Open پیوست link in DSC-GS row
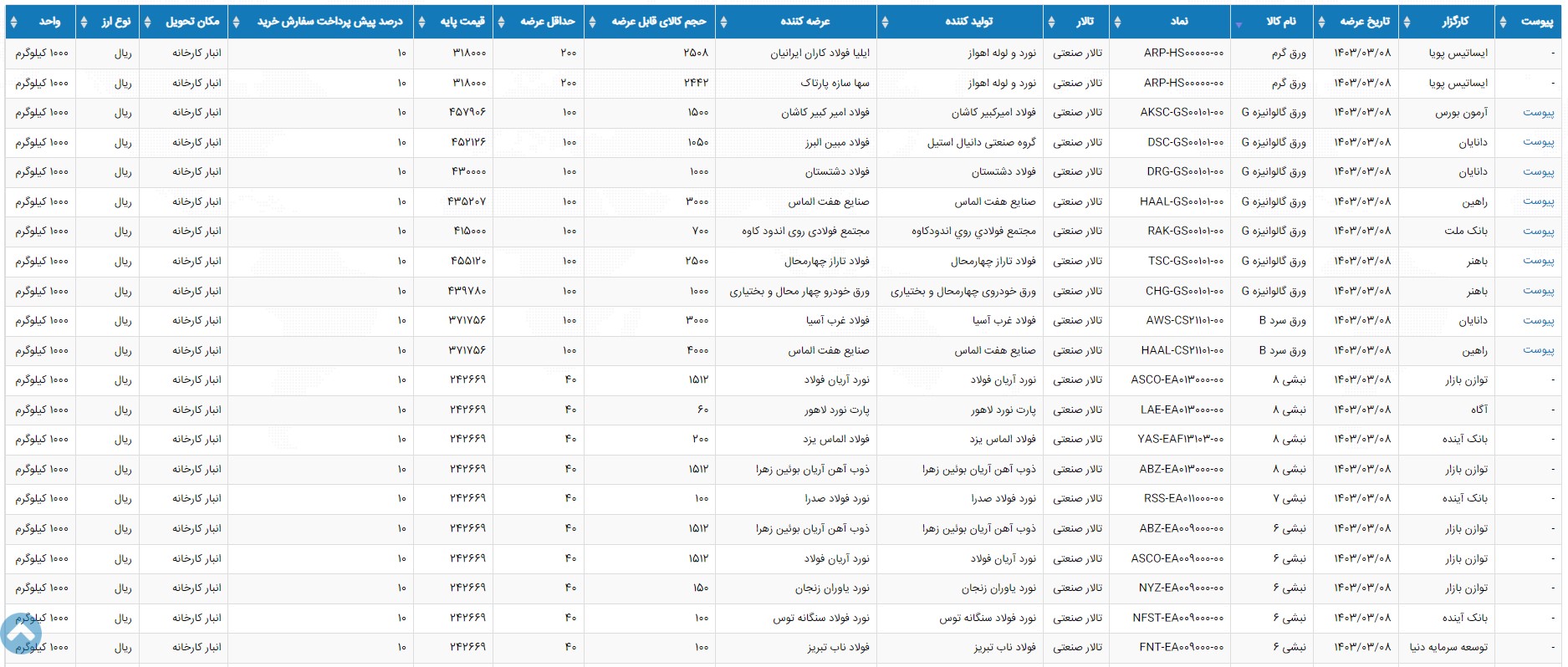The height and width of the screenshot is (667, 1568). click(x=1538, y=142)
